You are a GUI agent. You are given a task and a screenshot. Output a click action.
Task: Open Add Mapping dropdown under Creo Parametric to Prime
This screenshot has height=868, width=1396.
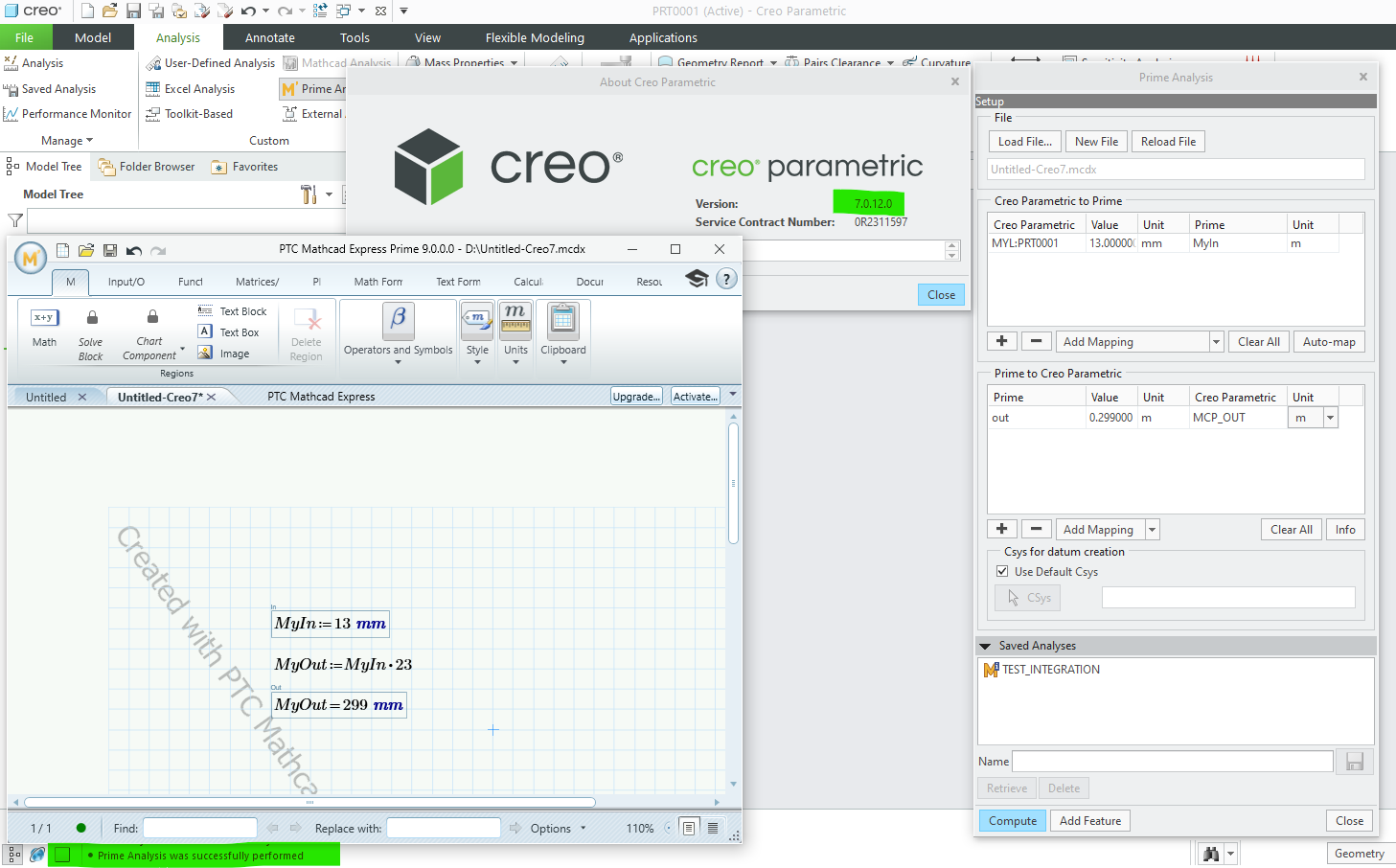tap(1216, 342)
